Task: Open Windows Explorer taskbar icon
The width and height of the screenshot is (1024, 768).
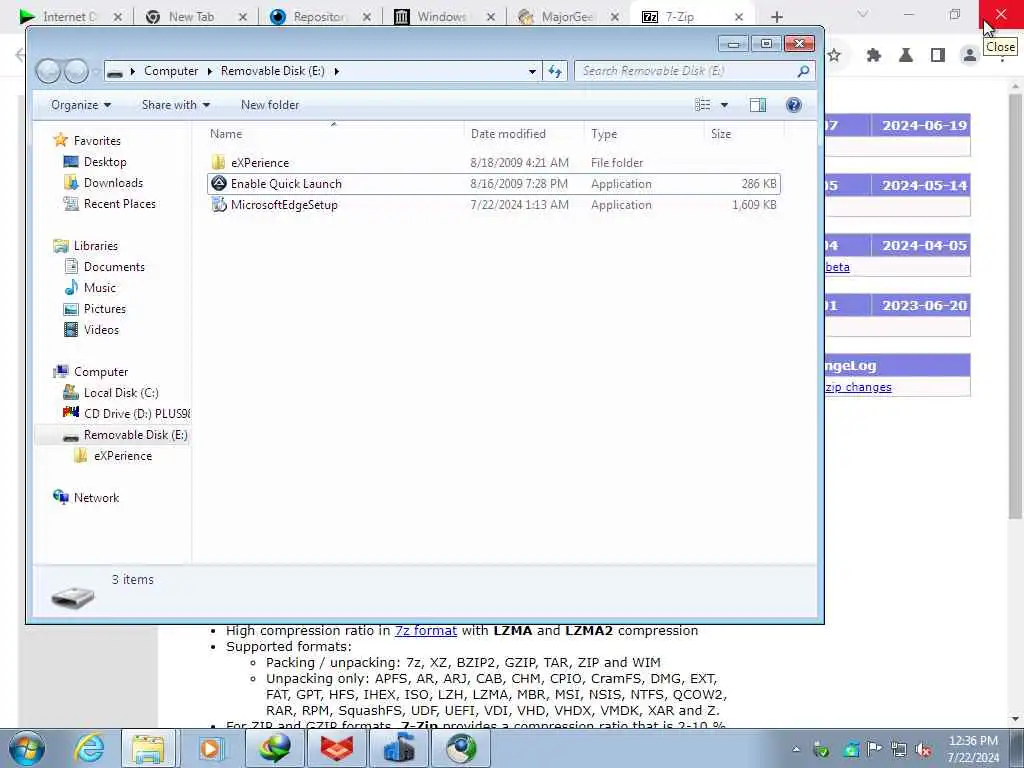Action: 148,748
